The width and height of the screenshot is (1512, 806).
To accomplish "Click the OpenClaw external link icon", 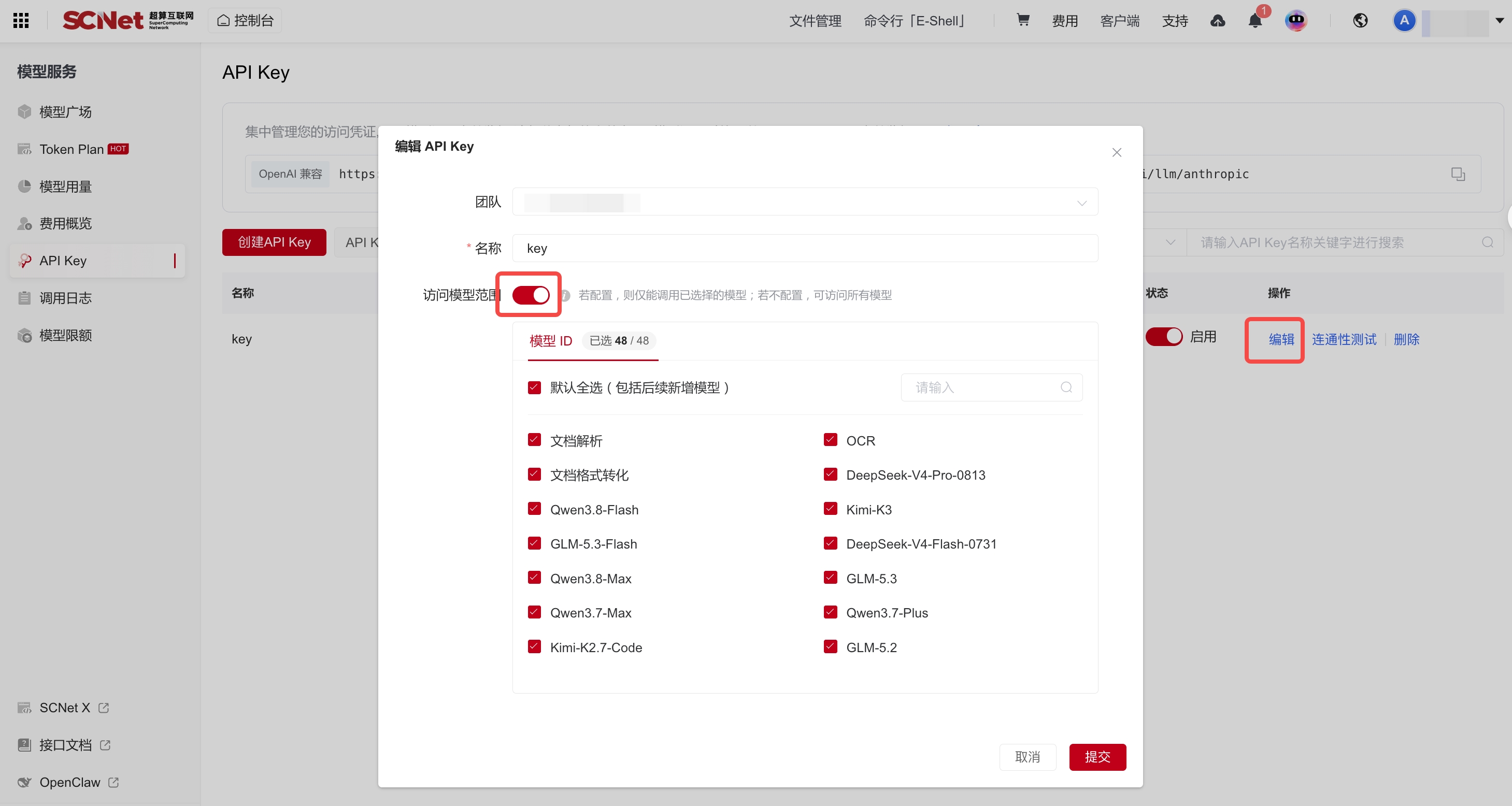I will [x=114, y=783].
